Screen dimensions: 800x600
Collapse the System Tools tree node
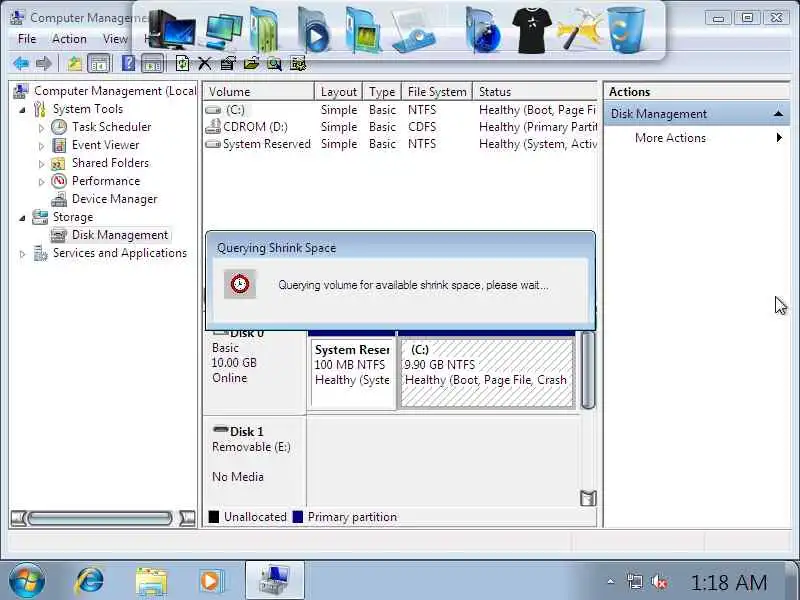click(22, 109)
